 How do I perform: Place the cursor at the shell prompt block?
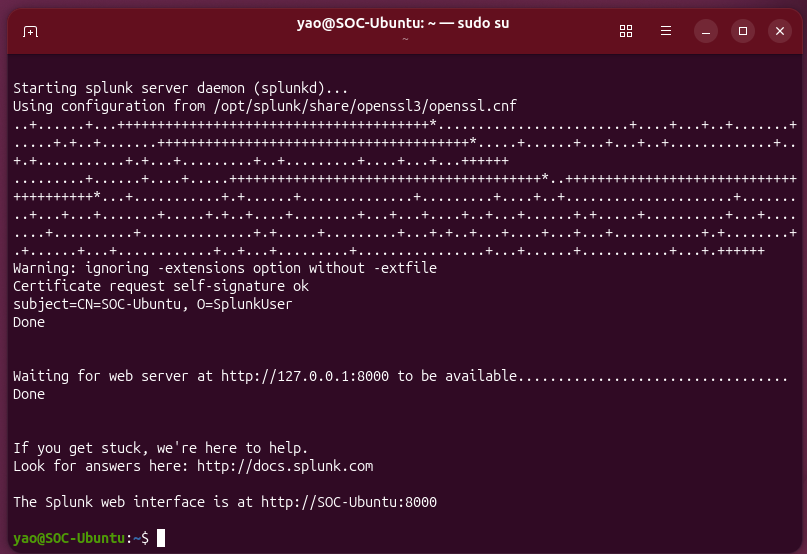coord(161,538)
